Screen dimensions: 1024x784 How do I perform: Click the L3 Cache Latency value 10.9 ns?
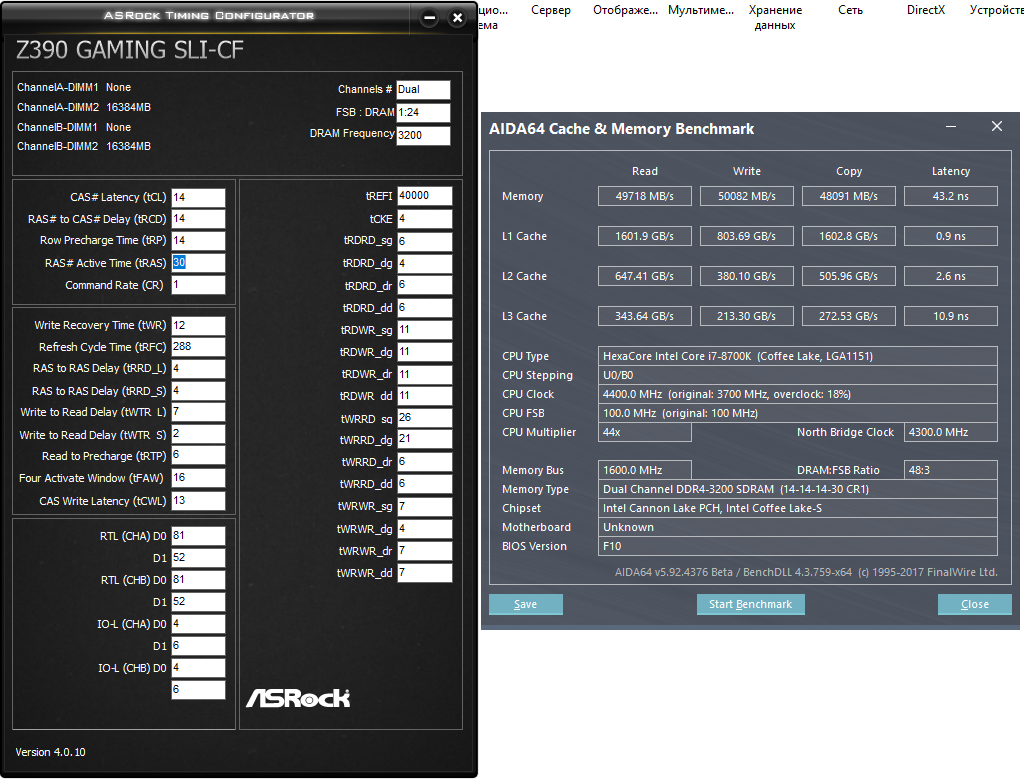[x=951, y=316]
